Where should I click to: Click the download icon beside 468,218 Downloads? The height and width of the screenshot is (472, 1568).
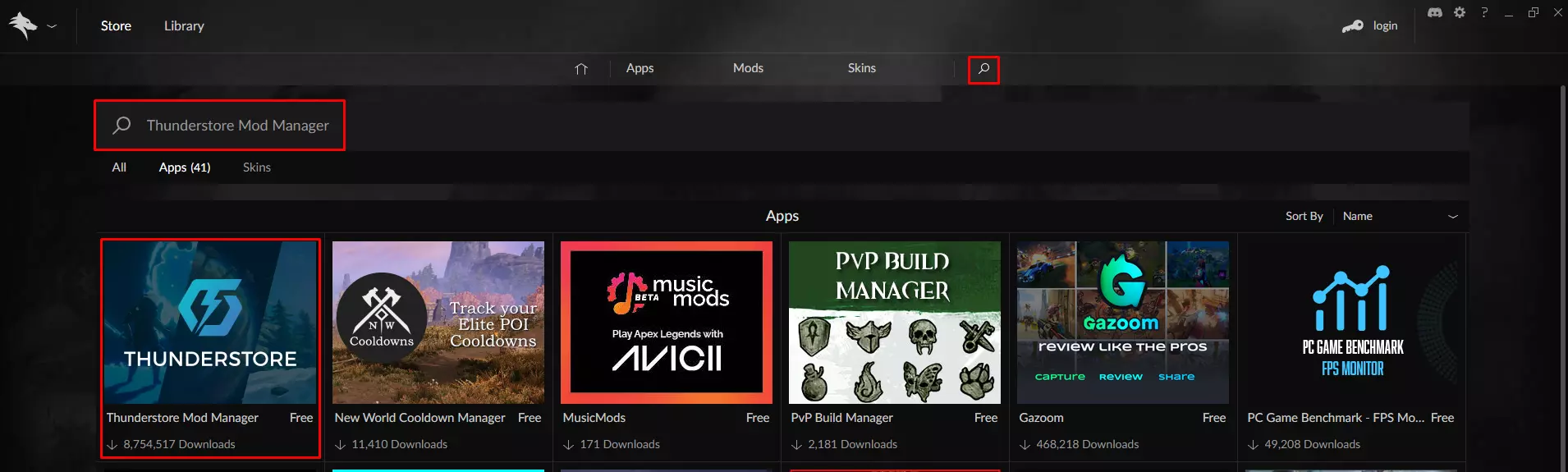click(x=1025, y=445)
